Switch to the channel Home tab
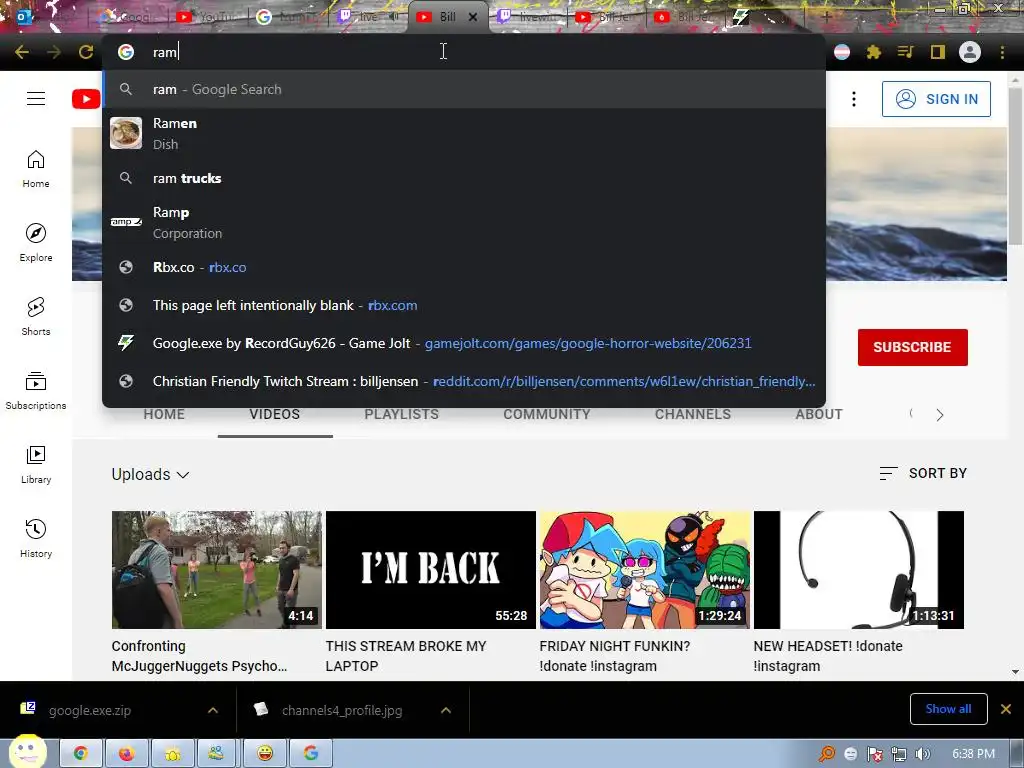Image resolution: width=1024 pixels, height=768 pixels. coord(164,415)
